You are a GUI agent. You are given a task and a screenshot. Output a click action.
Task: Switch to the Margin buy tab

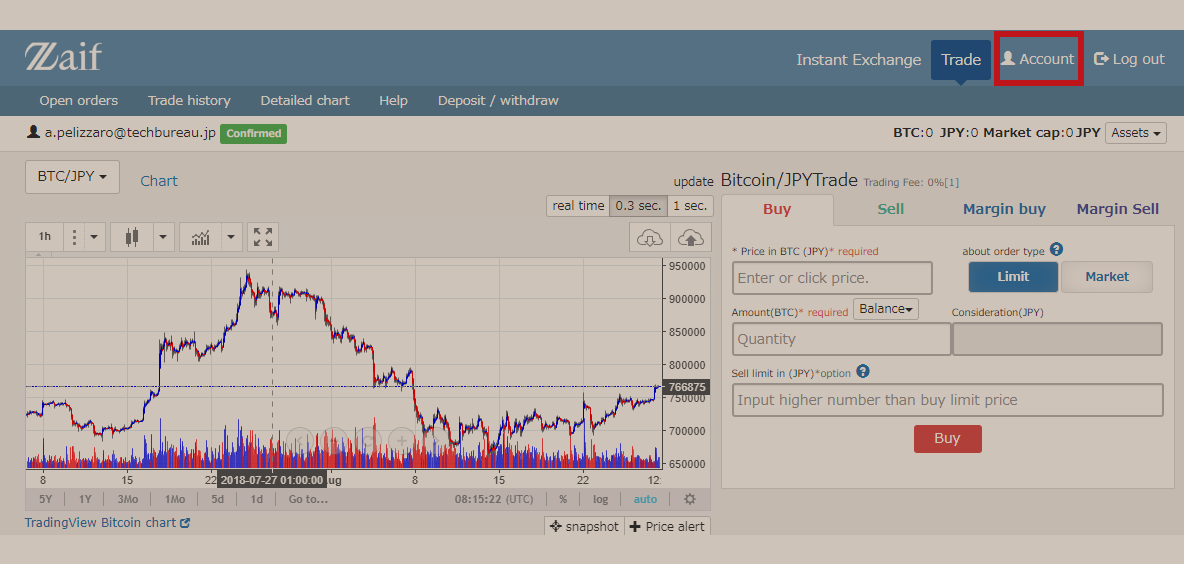click(x=1004, y=209)
